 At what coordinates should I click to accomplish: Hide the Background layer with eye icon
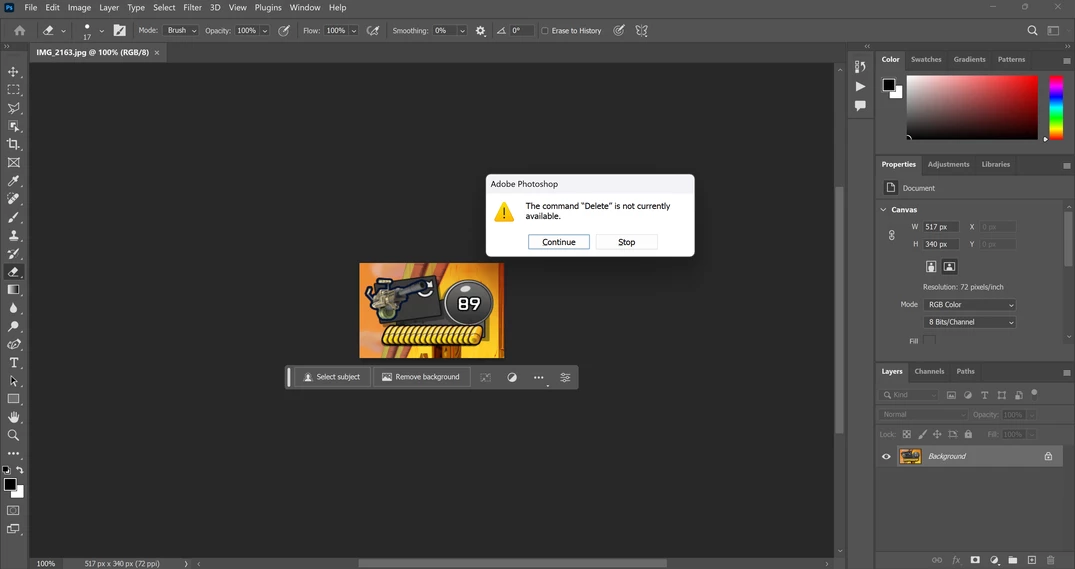pyautogui.click(x=886, y=457)
